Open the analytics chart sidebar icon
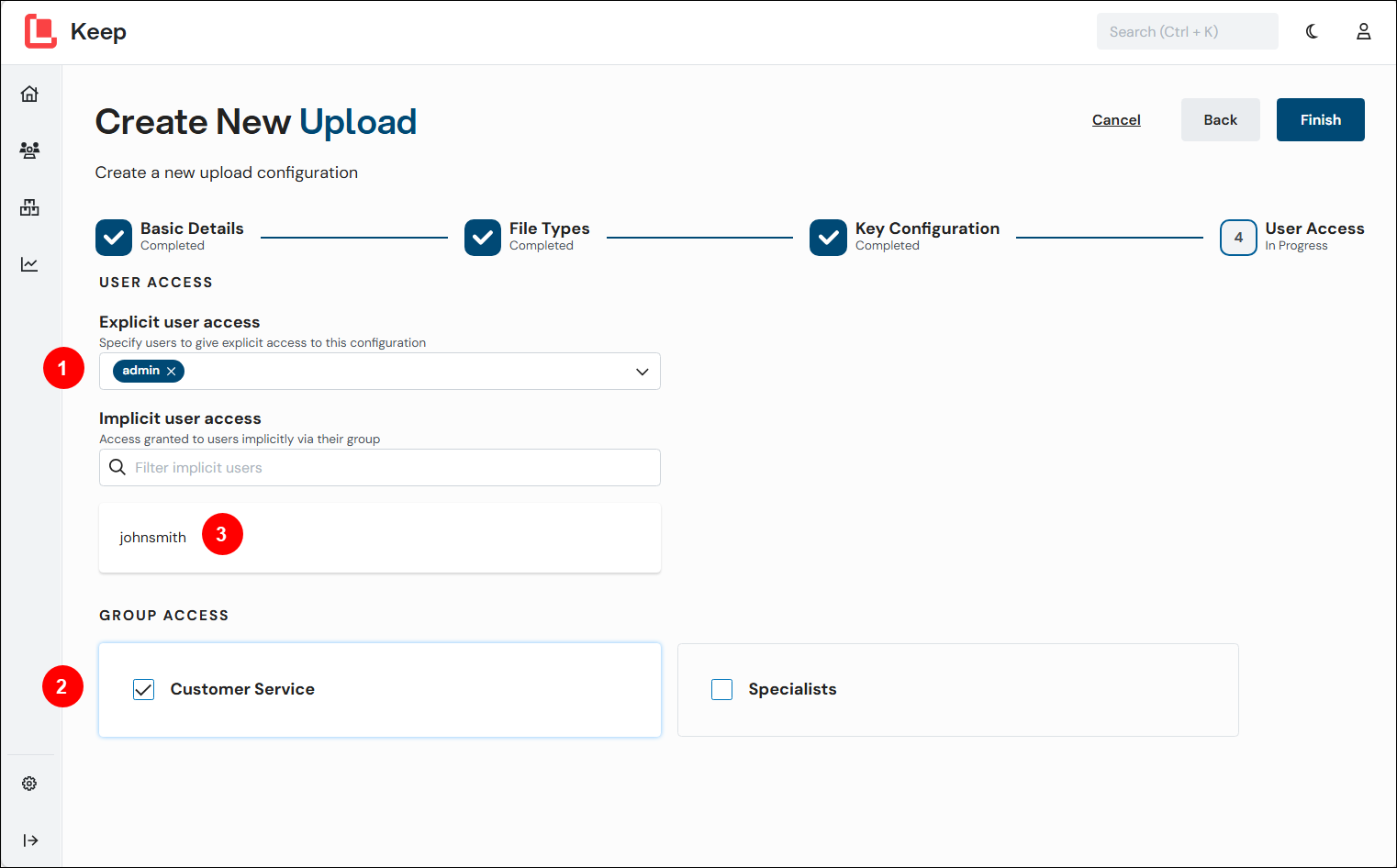Viewport: 1397px width, 868px height. (x=29, y=264)
